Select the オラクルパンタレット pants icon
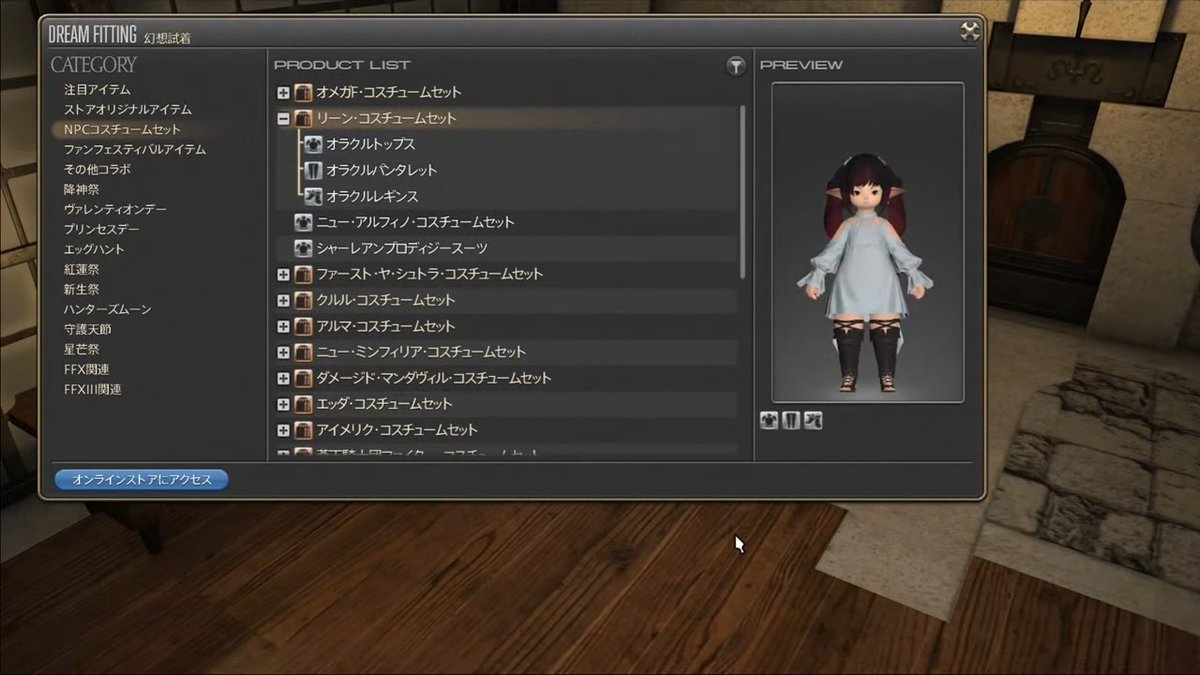This screenshot has width=1200, height=675. 313,170
